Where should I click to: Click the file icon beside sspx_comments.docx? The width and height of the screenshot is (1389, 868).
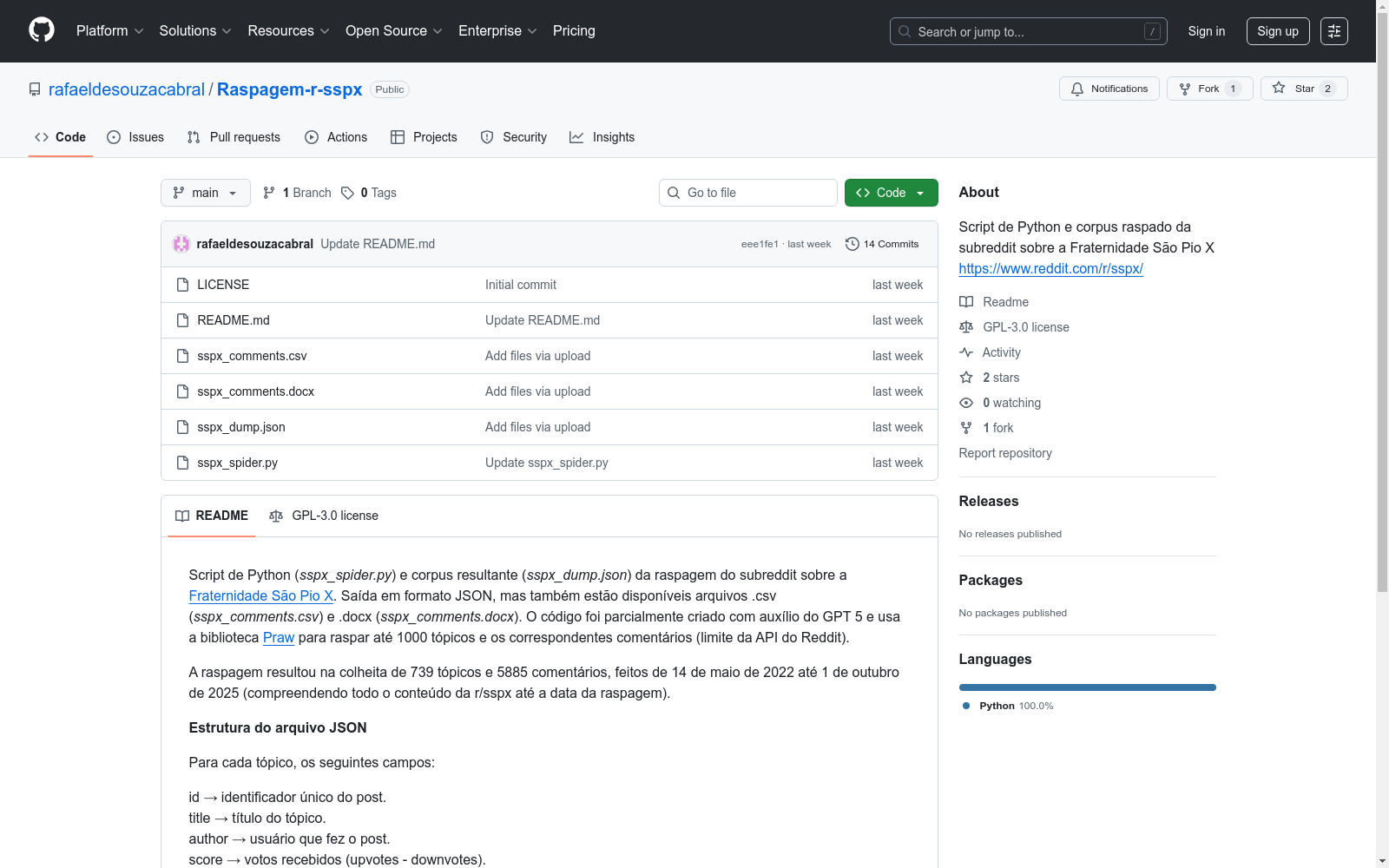coord(182,391)
